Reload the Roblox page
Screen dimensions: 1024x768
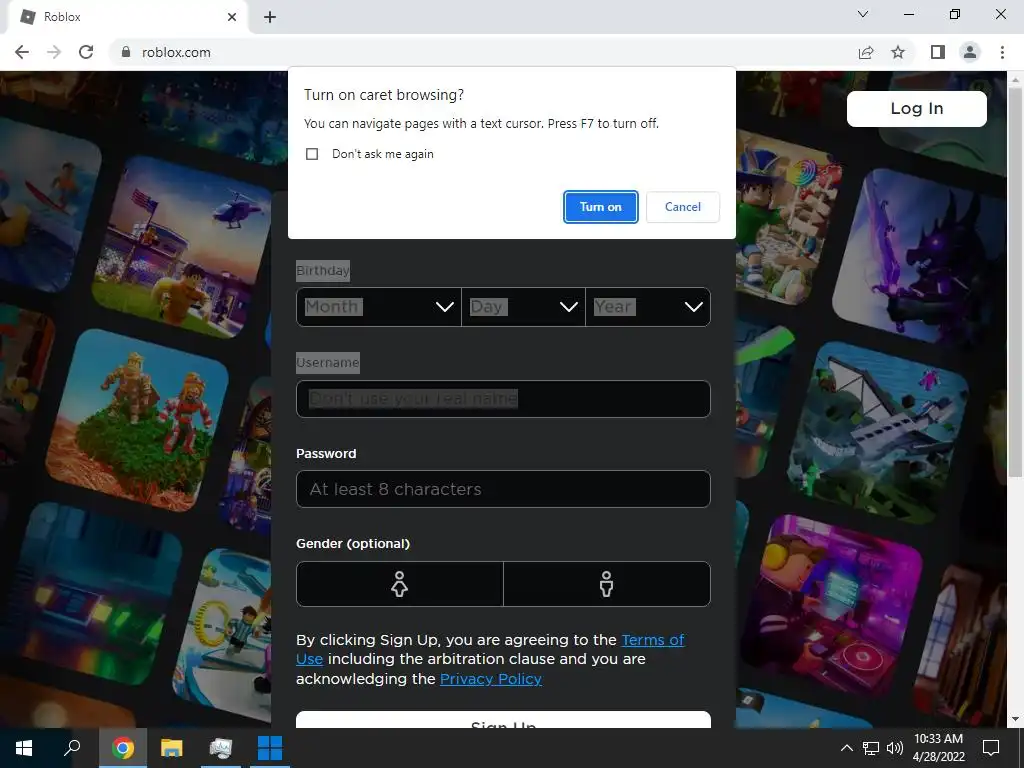pos(86,52)
